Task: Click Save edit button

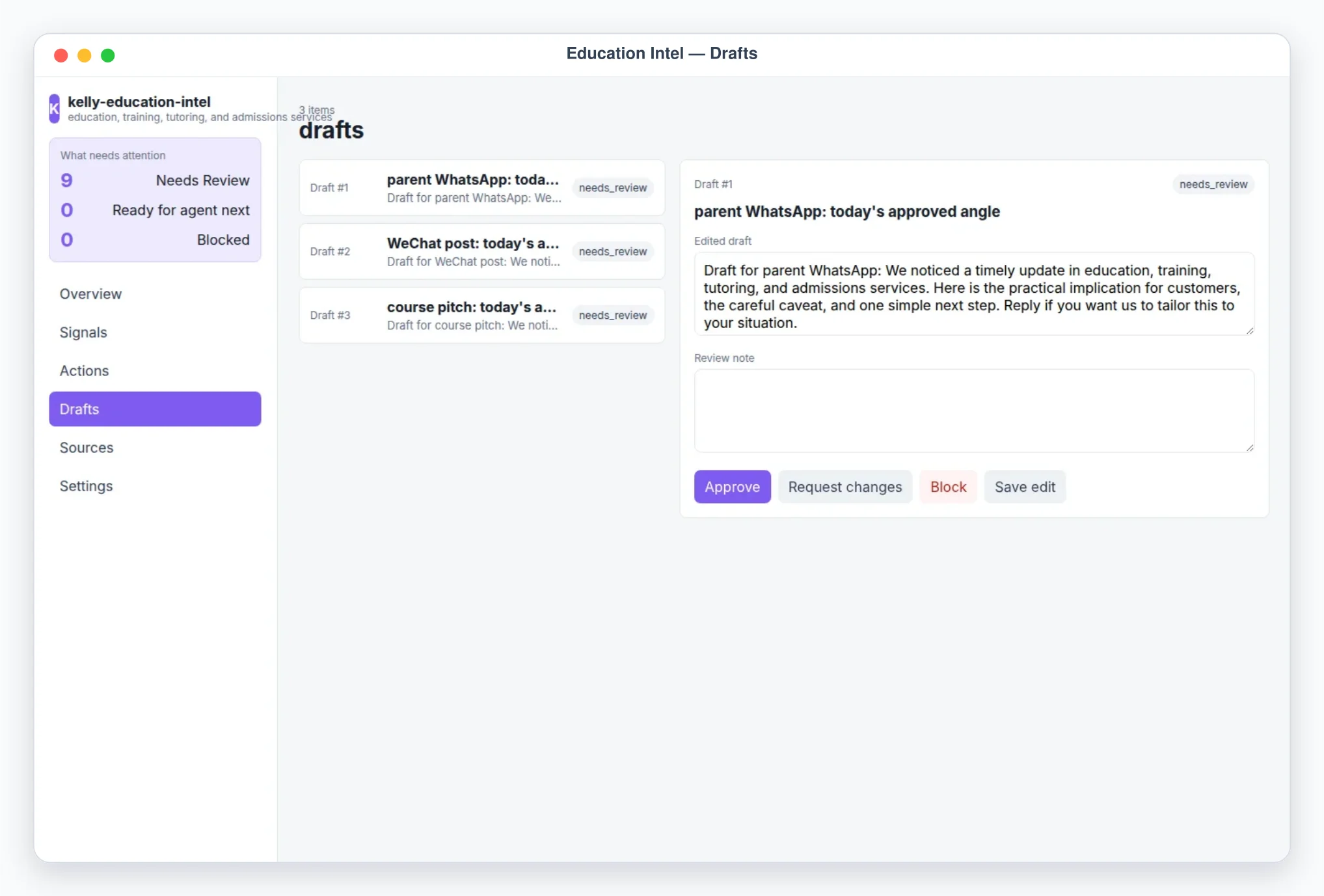Action: [x=1025, y=487]
